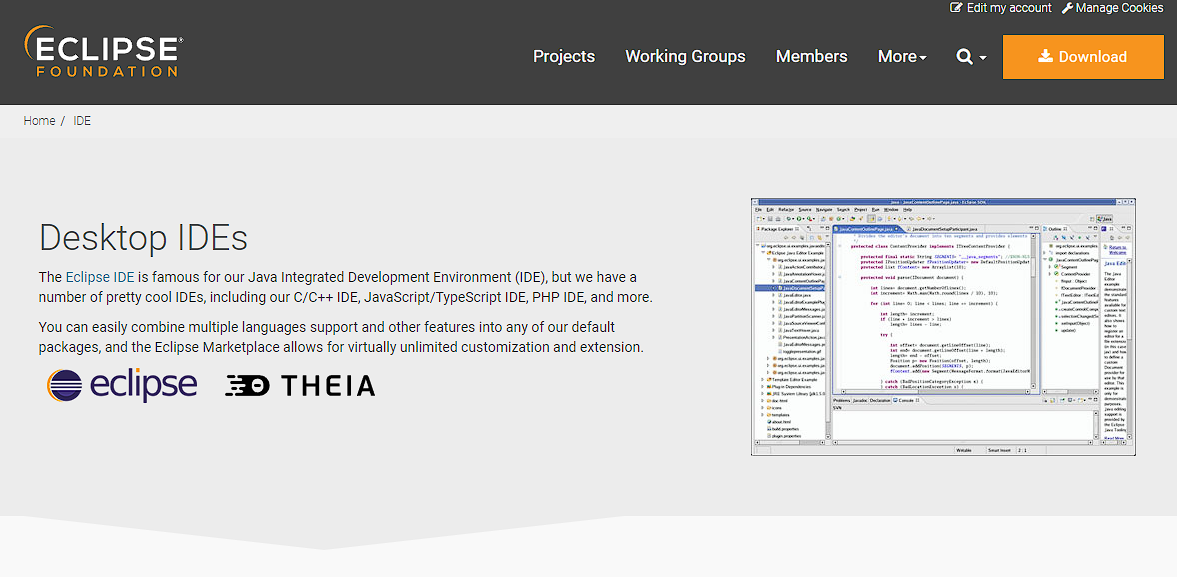Open the Members page
Screen dimensions: 1177x577
811,57
